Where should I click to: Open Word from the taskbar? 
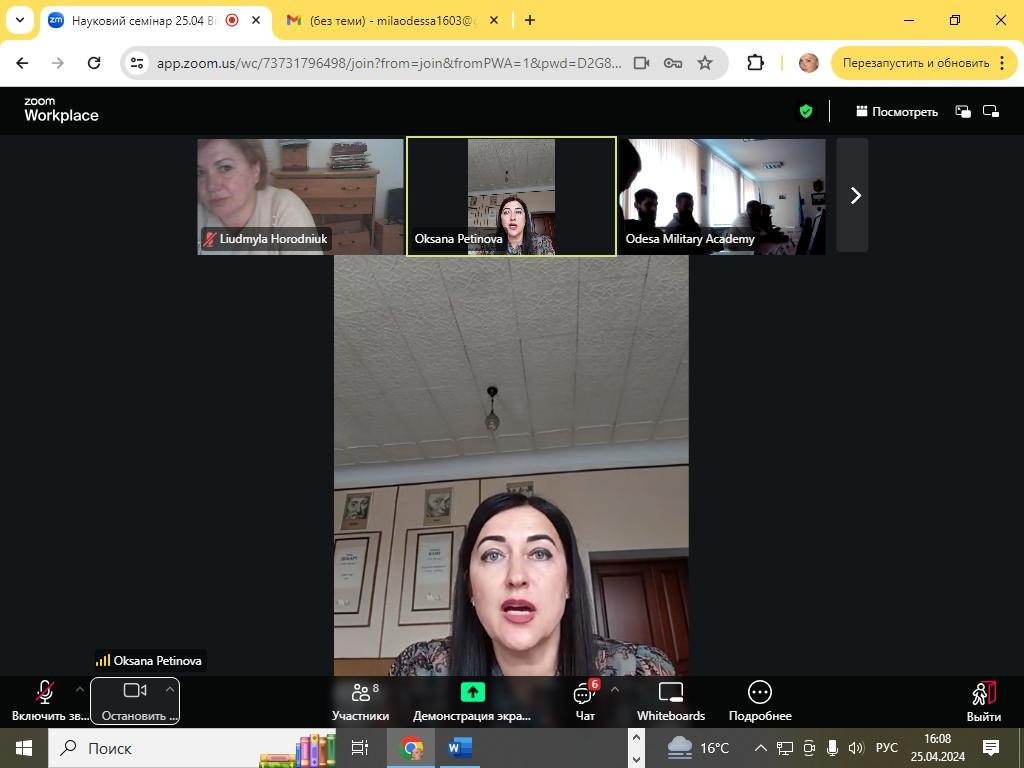460,748
